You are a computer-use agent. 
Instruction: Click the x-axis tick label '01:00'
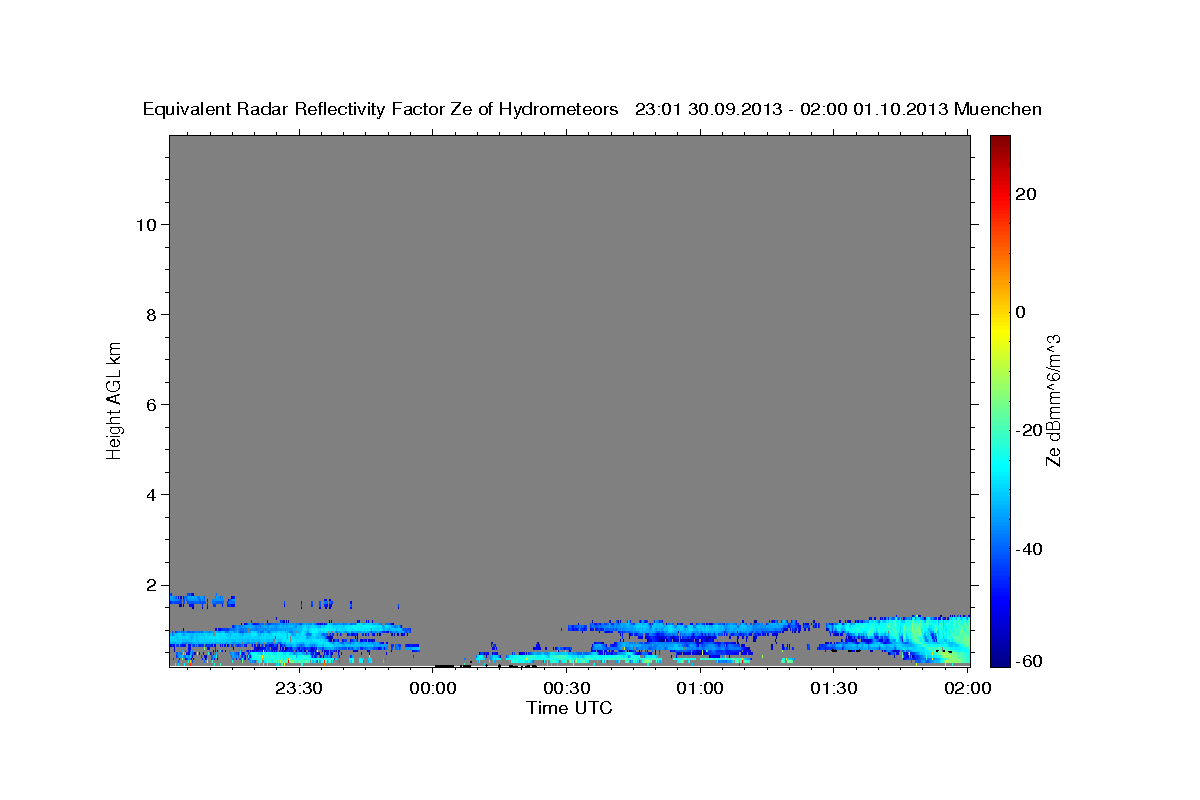[x=700, y=688]
